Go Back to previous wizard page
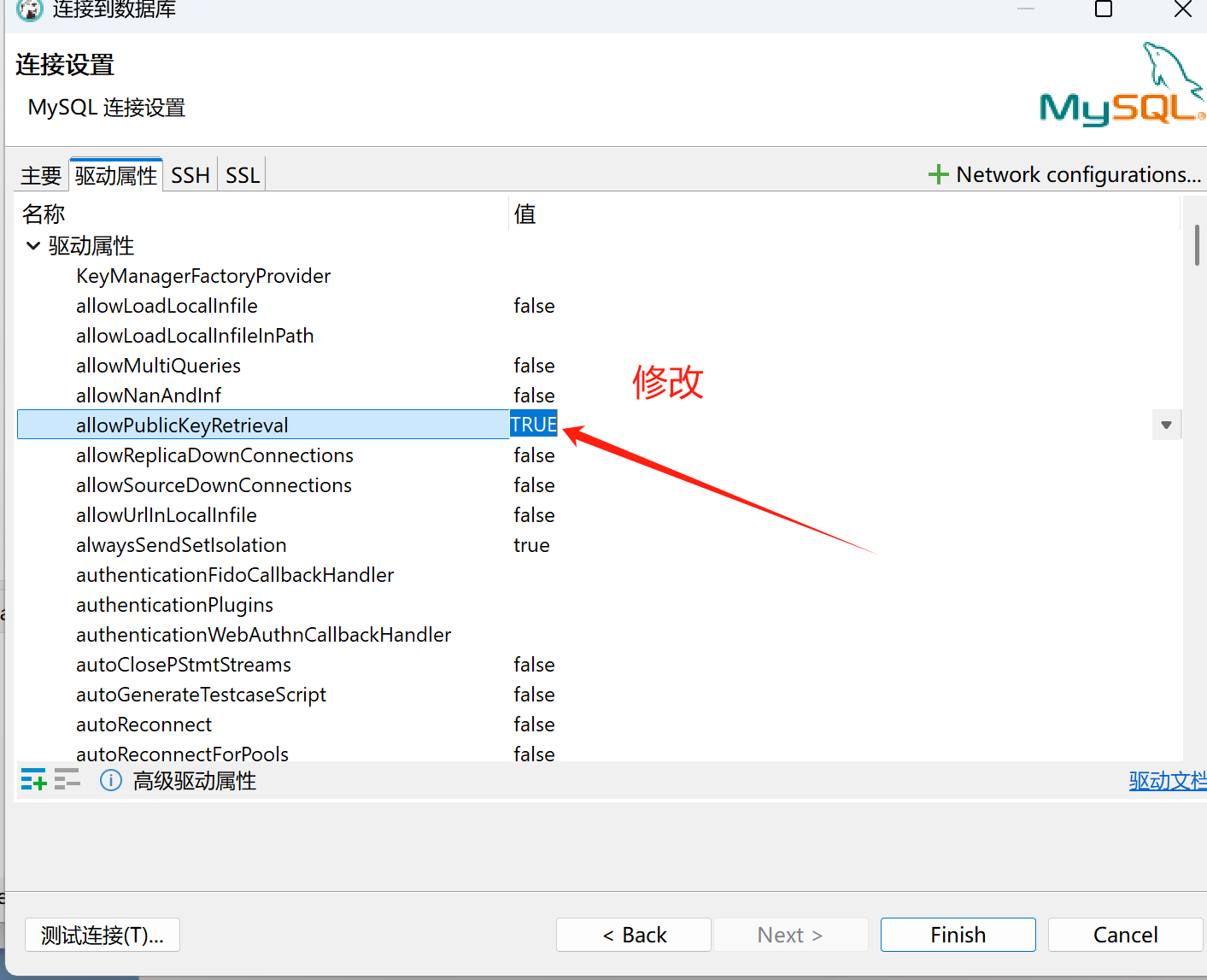This screenshot has height=980, width=1207. 633,935
